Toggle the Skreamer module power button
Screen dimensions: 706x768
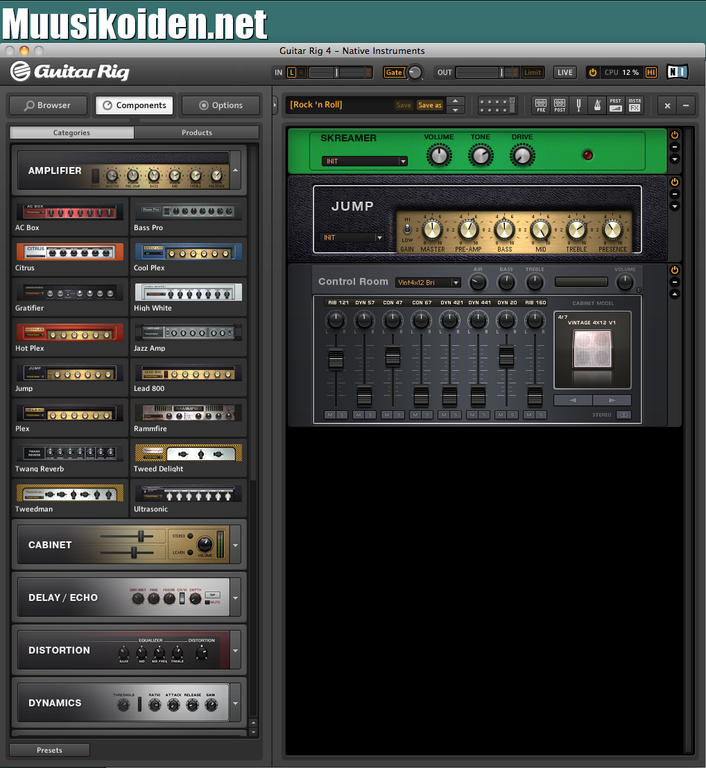click(x=675, y=135)
